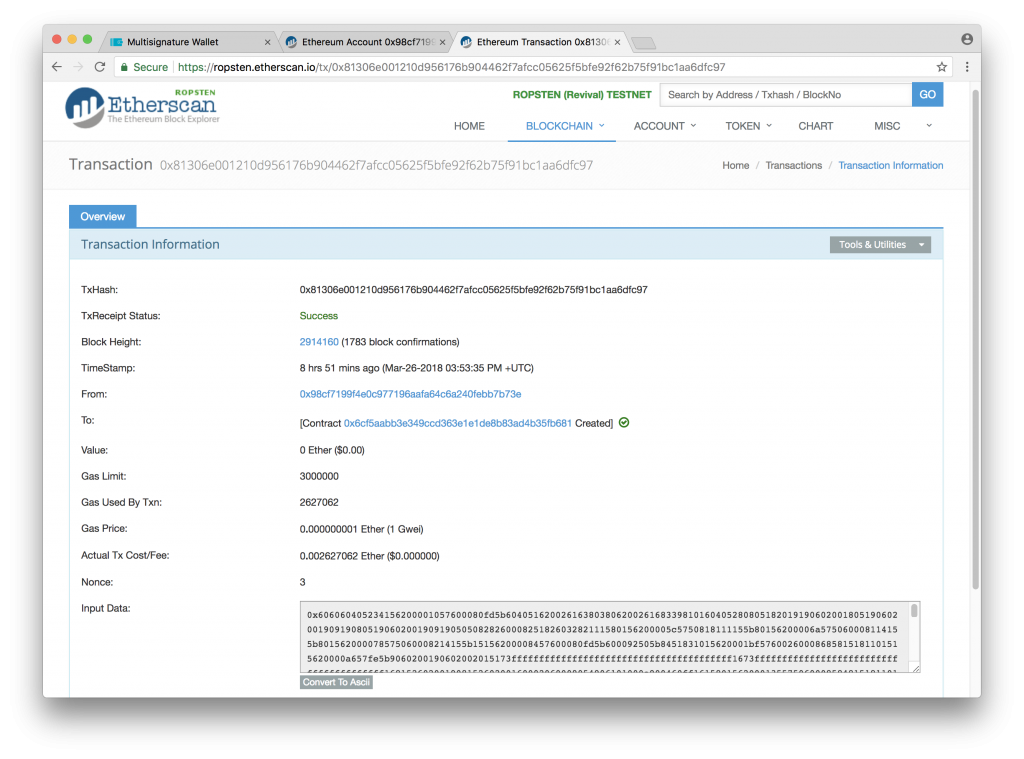
Task: Select the Overview tab
Action: (x=103, y=216)
